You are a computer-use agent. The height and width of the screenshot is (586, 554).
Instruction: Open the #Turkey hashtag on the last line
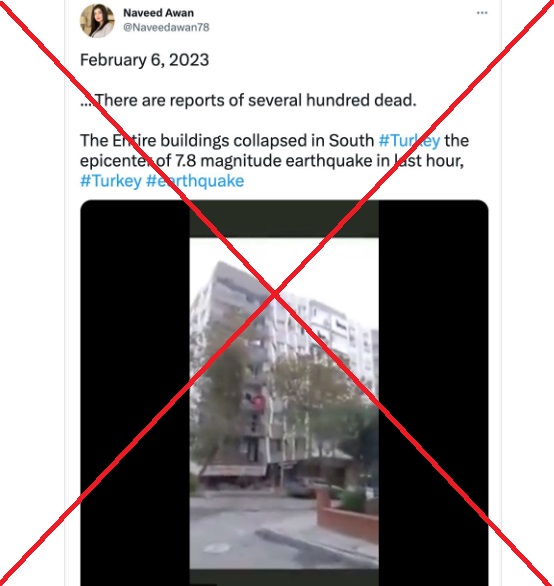[111, 181]
